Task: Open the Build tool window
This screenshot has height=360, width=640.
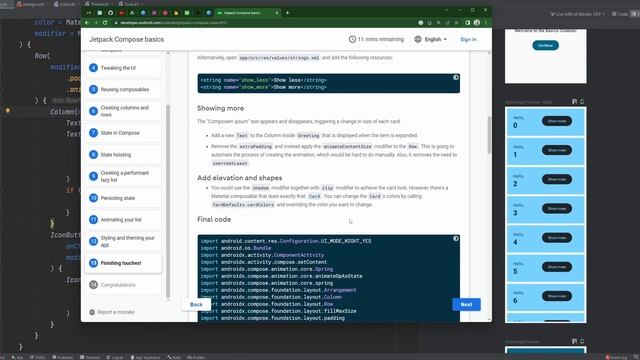Action: coord(174,357)
